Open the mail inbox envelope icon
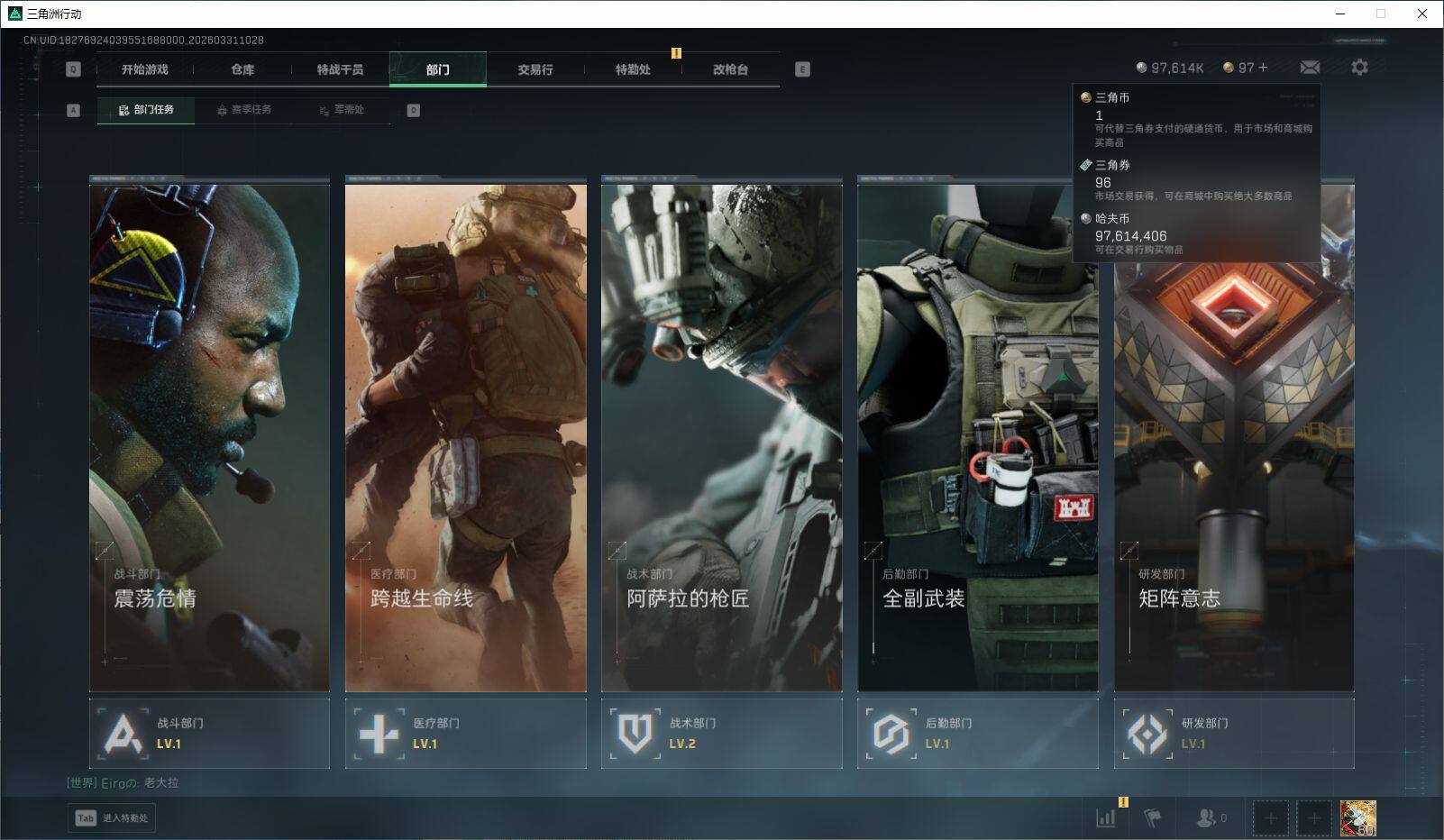Image resolution: width=1444 pixels, height=840 pixels. [1310, 68]
